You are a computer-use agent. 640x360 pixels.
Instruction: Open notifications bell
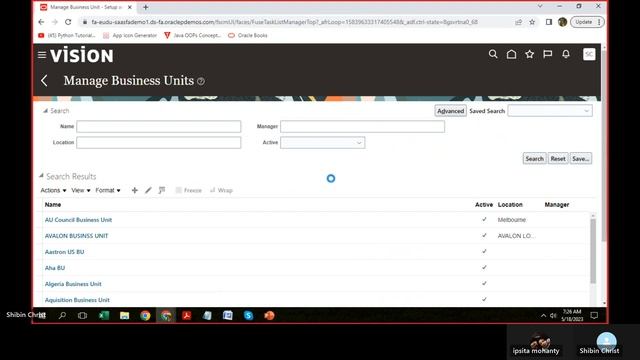566,54
